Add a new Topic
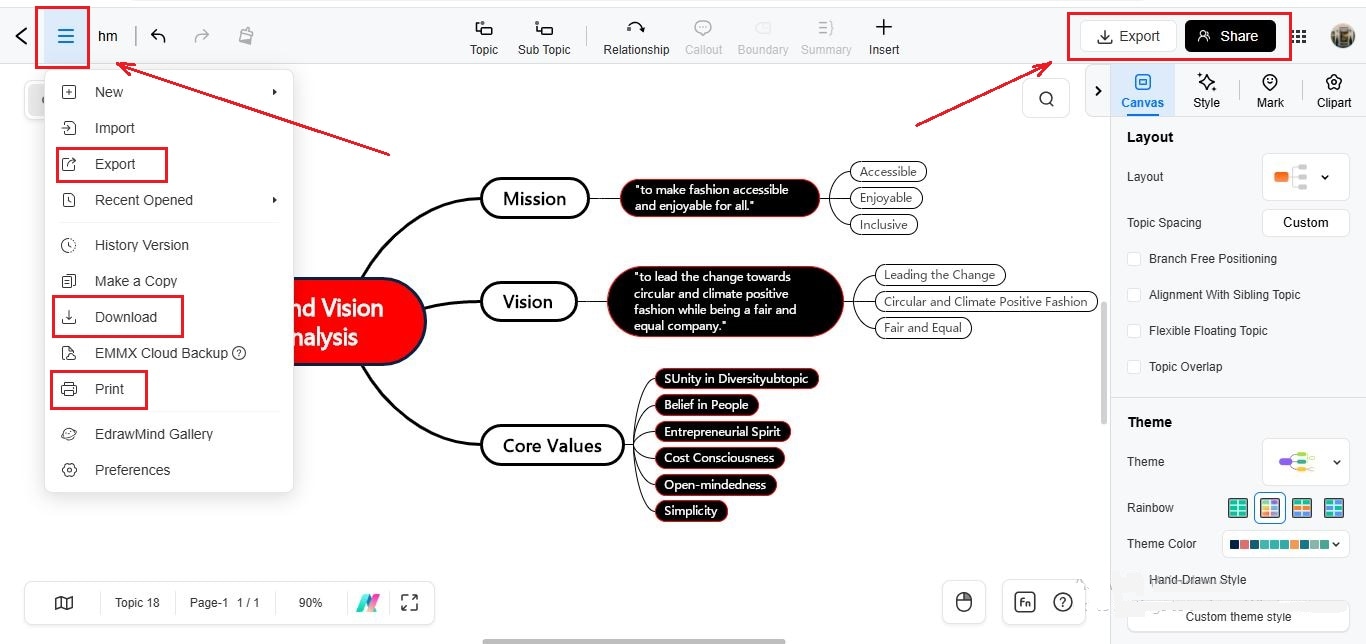Screen dimensions: 1366x644 tap(484, 38)
